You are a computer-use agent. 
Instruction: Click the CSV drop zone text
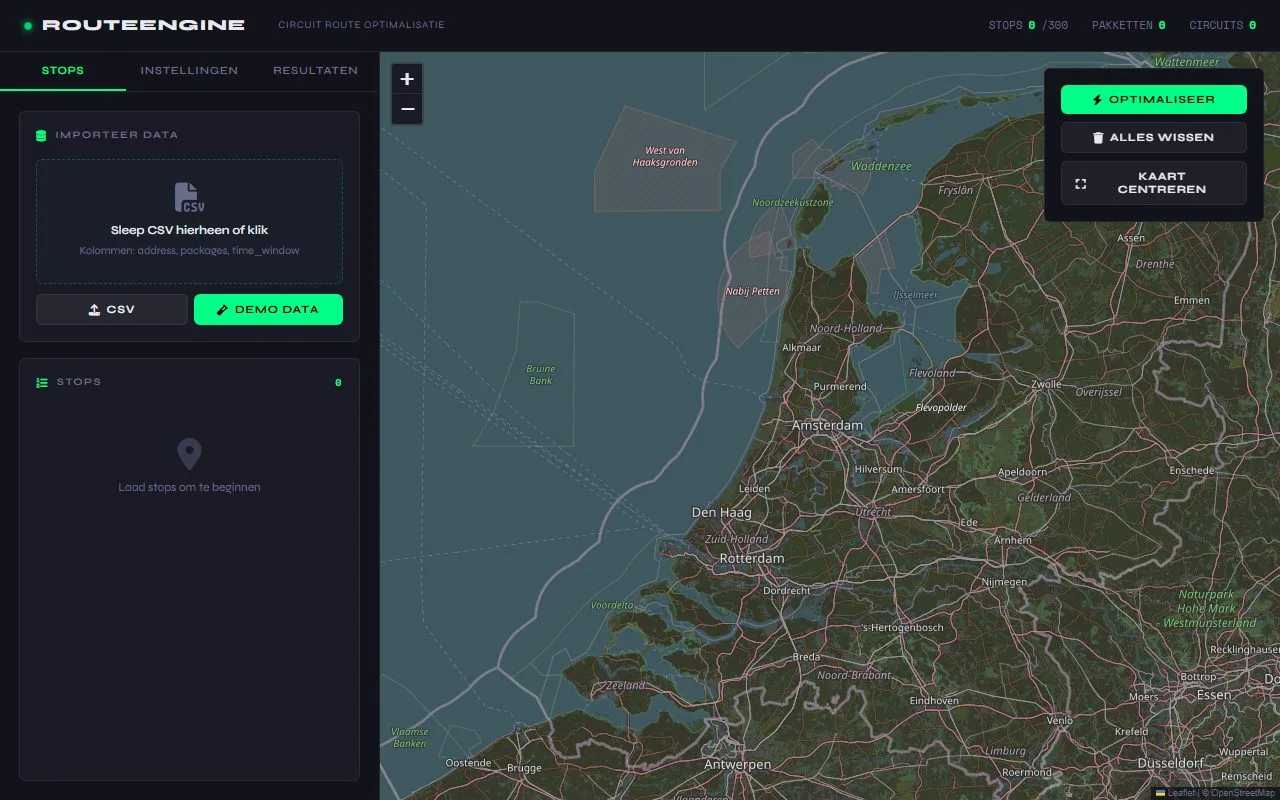(189, 230)
